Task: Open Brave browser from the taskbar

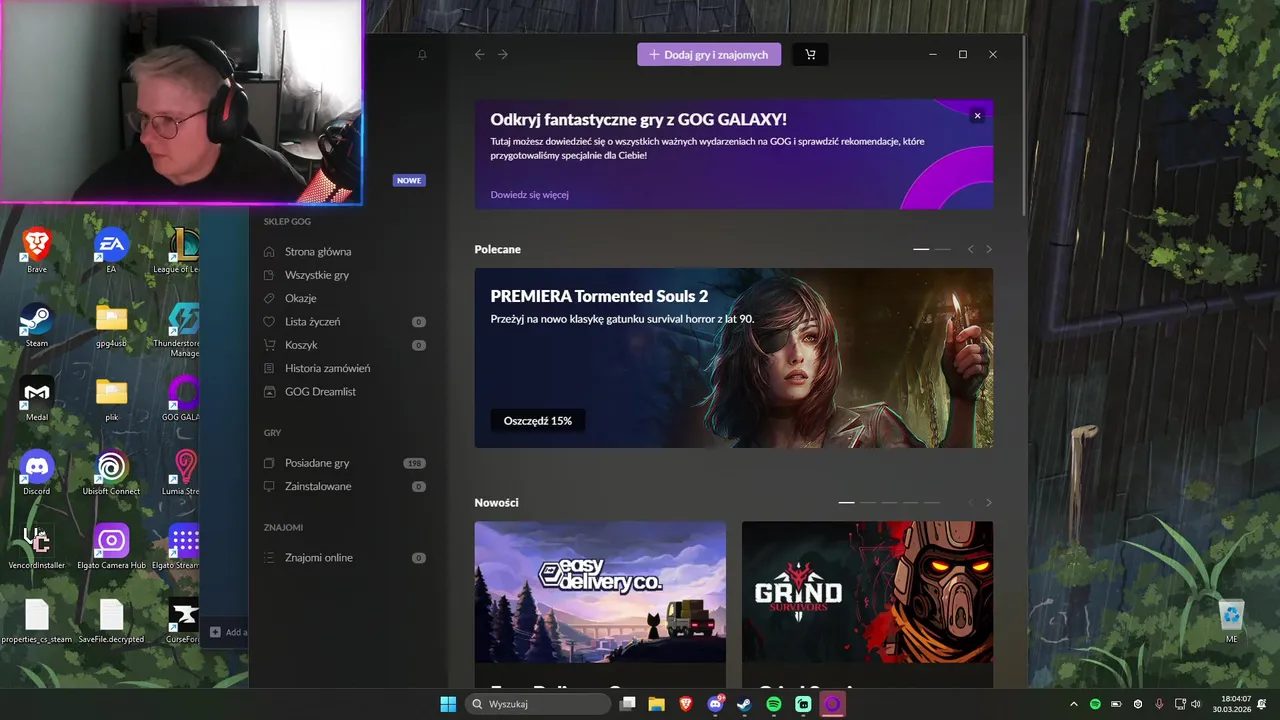Action: point(686,704)
